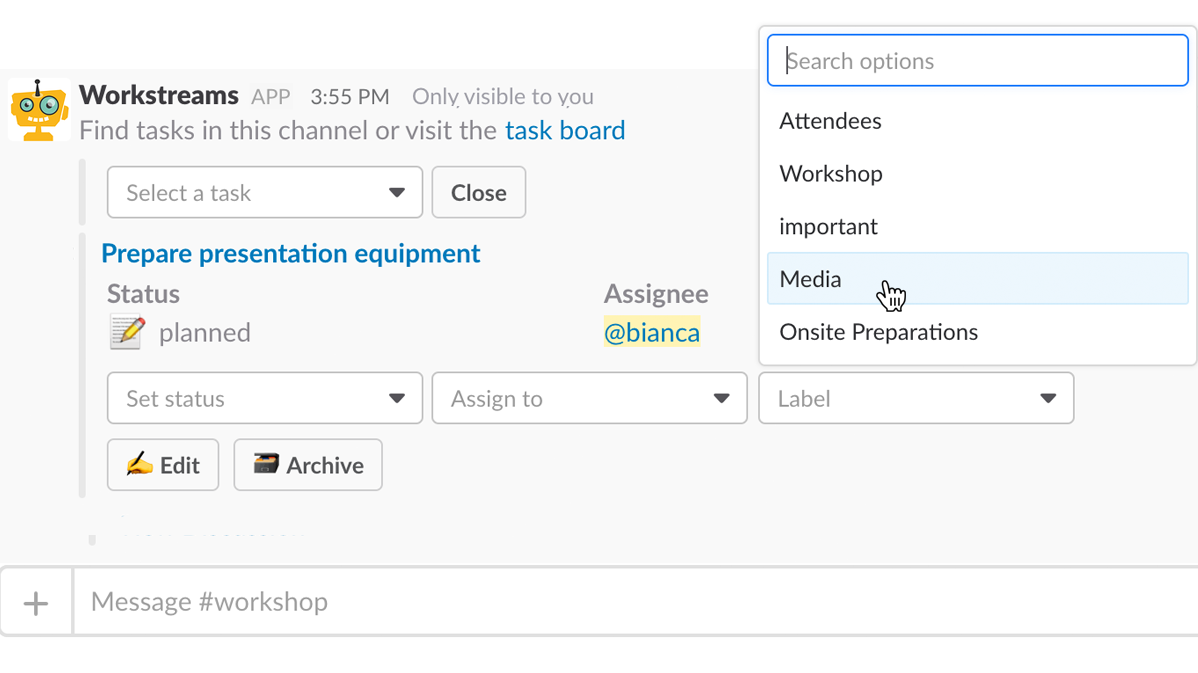Click the plus icon beside message box
Image resolution: width=1198 pixels, height=673 pixels.
click(36, 603)
